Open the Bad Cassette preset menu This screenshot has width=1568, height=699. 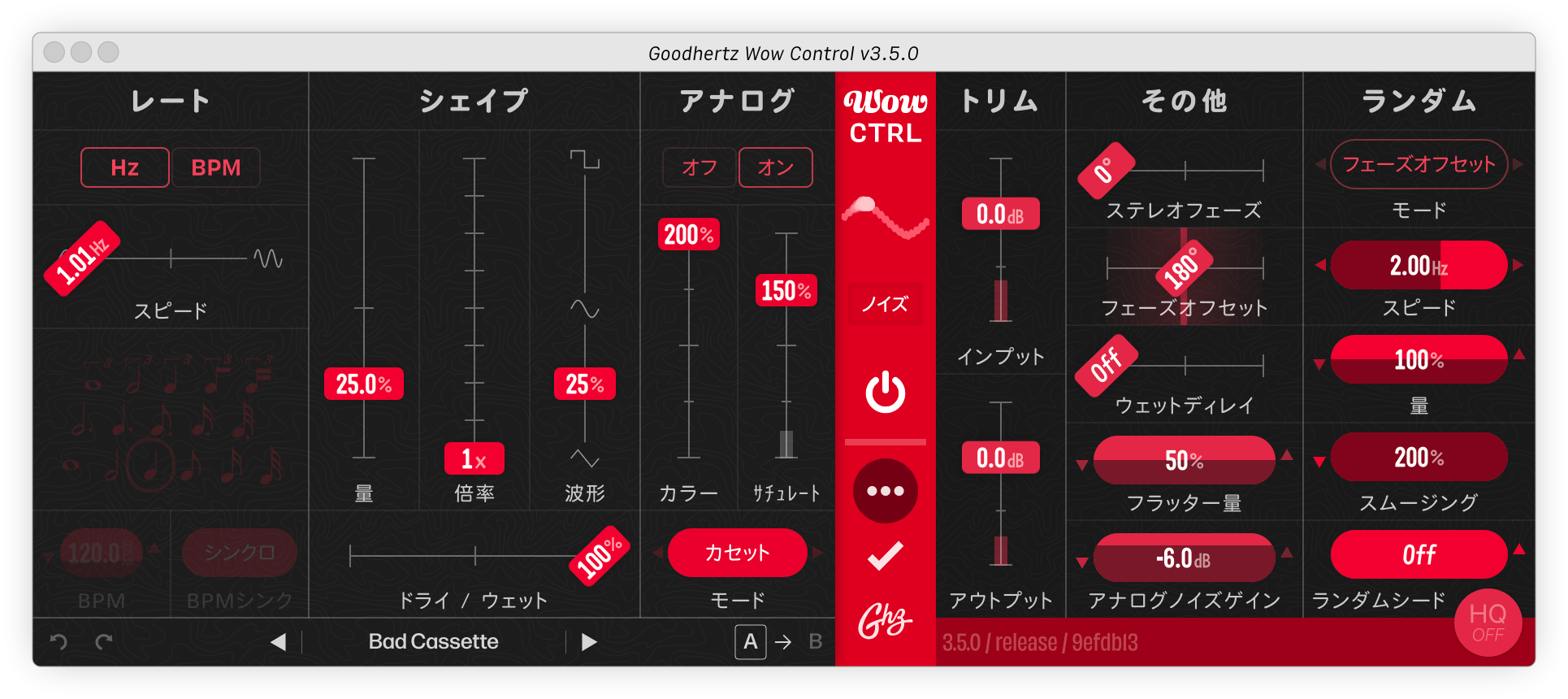click(x=433, y=642)
